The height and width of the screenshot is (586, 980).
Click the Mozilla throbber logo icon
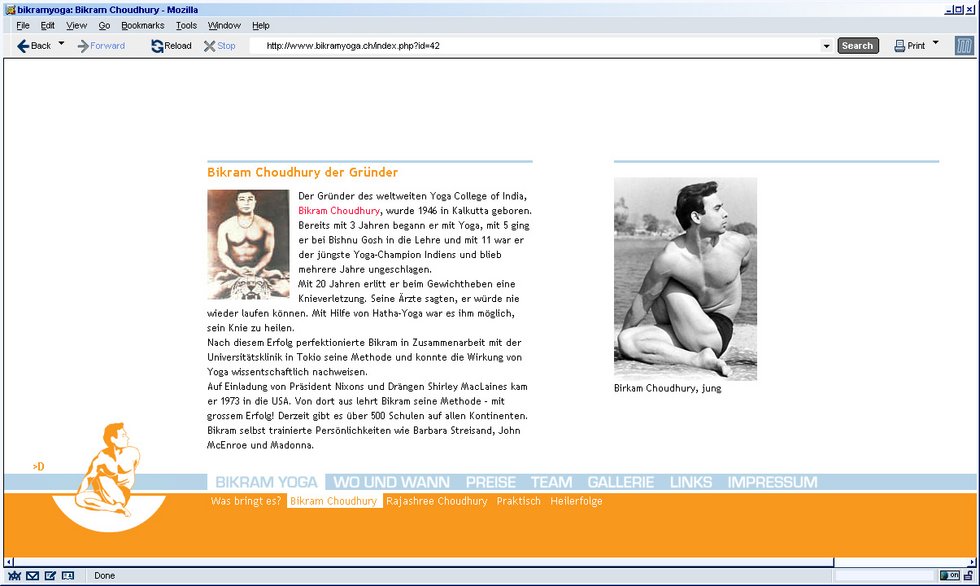[964, 46]
